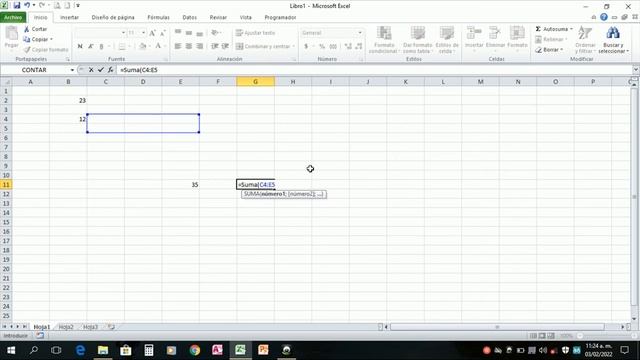Viewport: 640px width, 360px height.
Task: Open the Copiar dropdown arrow
Action: pos(51,39)
